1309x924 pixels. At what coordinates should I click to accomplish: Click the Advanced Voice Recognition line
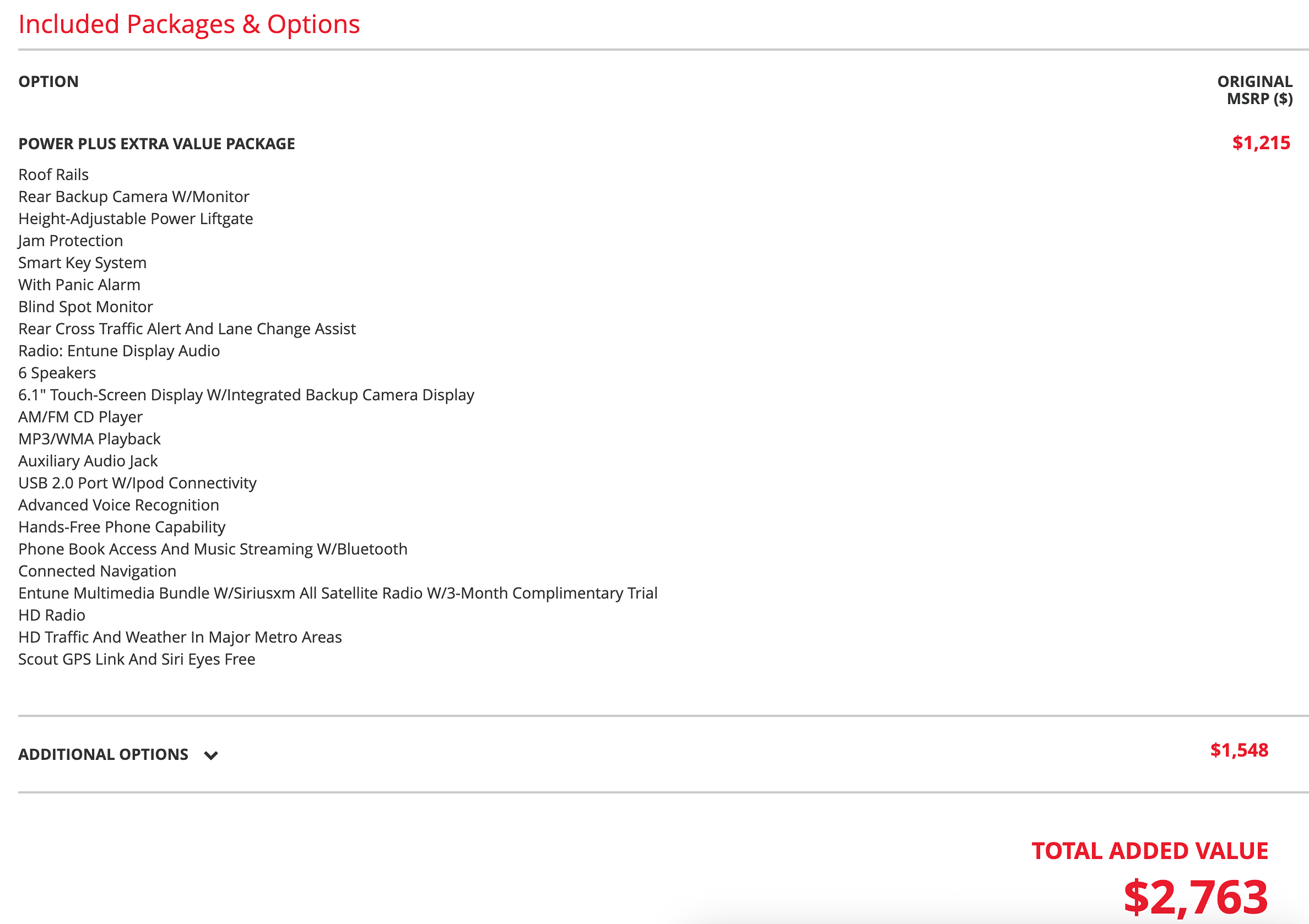[118, 505]
